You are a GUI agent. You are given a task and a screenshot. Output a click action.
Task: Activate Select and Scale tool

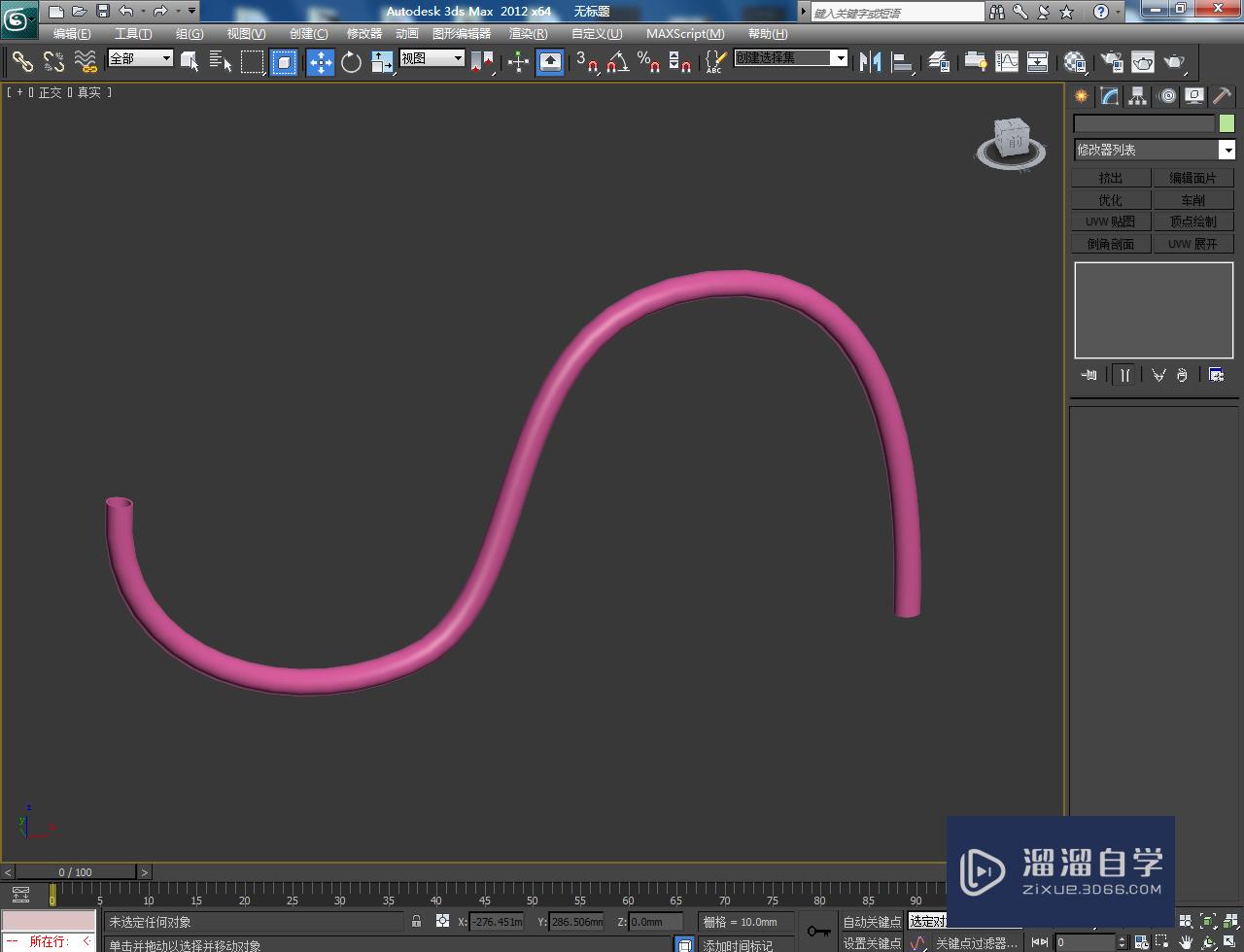point(382,61)
